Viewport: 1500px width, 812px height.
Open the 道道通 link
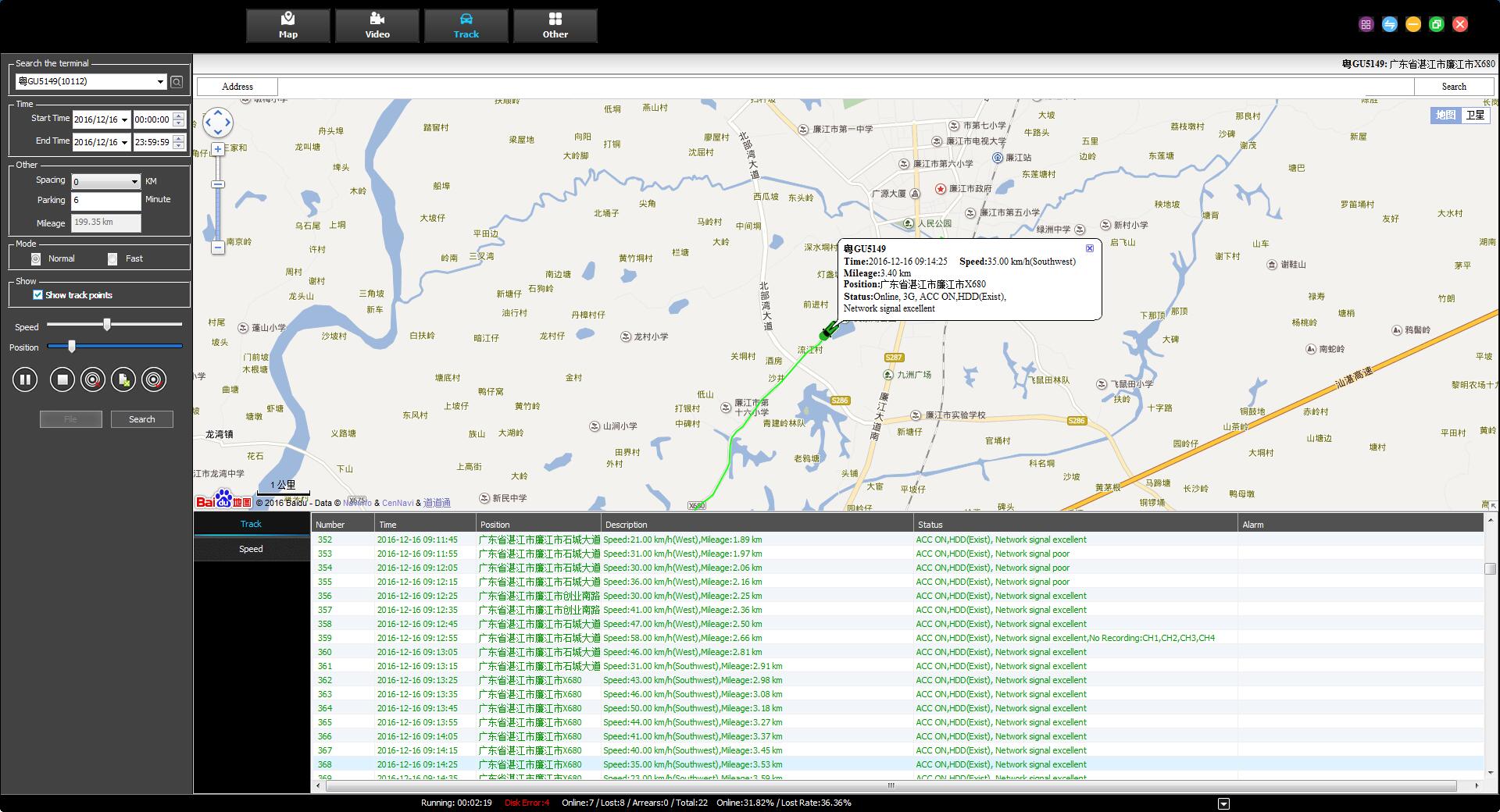click(x=437, y=504)
